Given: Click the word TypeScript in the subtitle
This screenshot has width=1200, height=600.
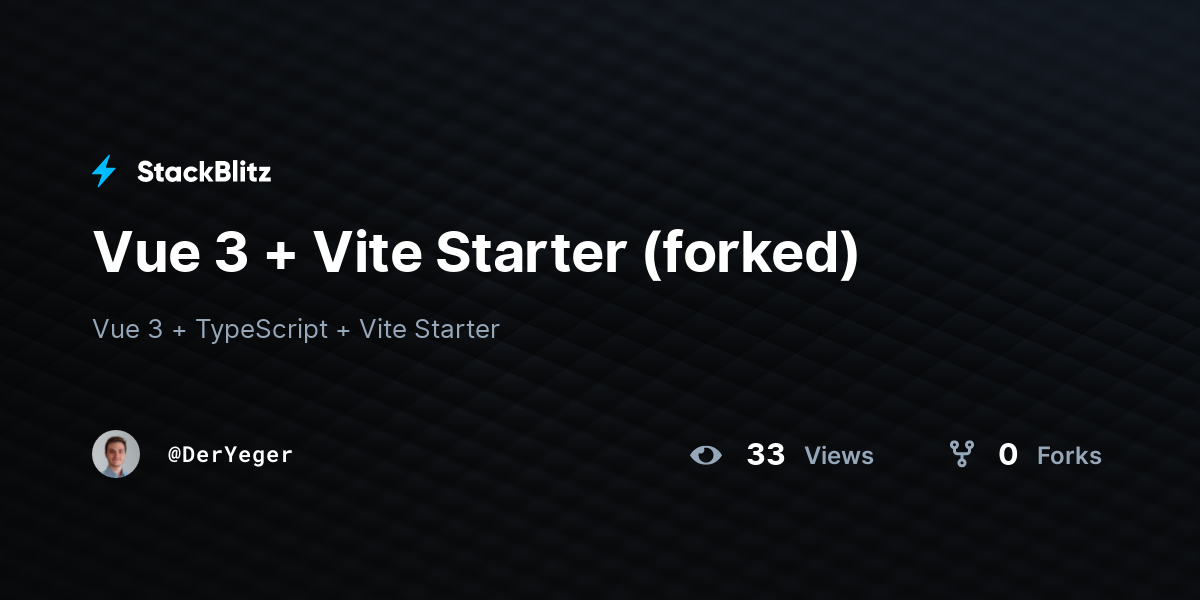Looking at the screenshot, I should (262, 330).
